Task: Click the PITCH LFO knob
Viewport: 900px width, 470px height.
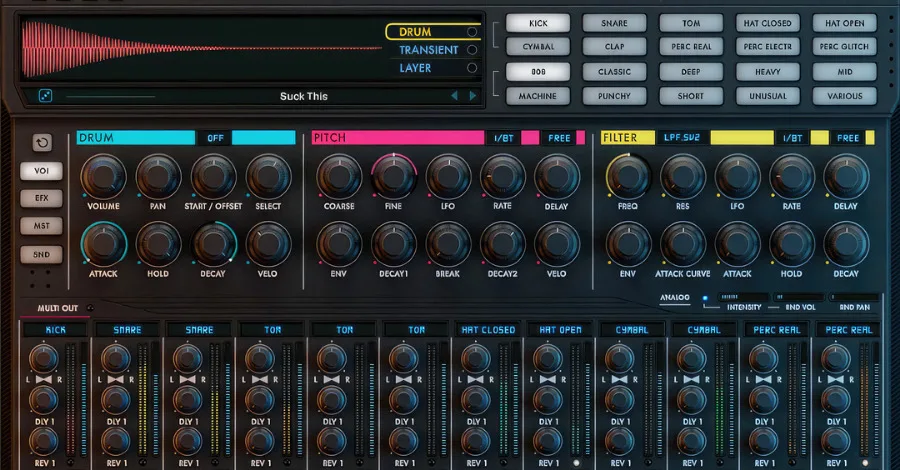Action: pos(448,176)
